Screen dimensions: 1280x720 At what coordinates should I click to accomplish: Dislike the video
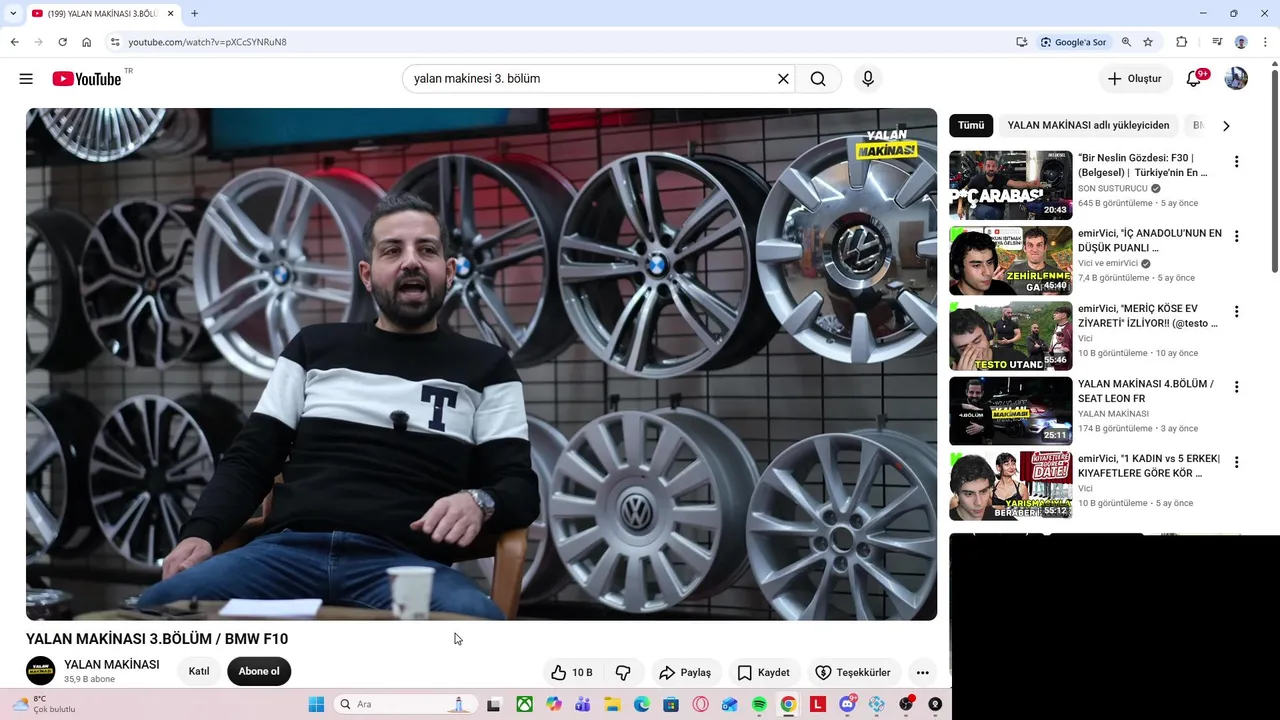623,672
